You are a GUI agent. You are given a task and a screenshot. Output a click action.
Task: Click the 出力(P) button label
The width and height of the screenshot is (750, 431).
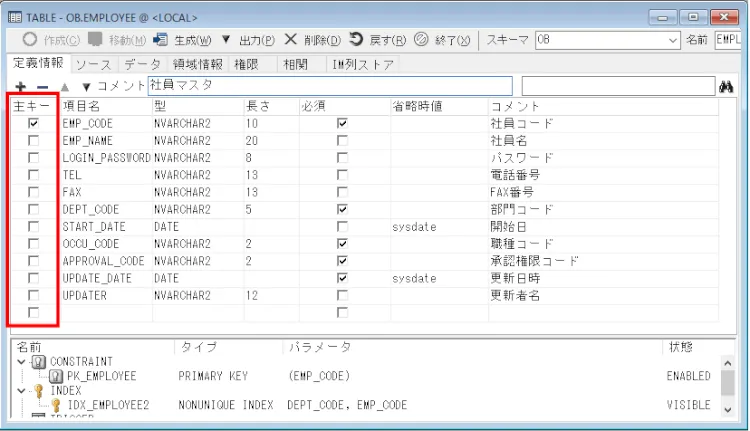pyautogui.click(x=257, y=41)
